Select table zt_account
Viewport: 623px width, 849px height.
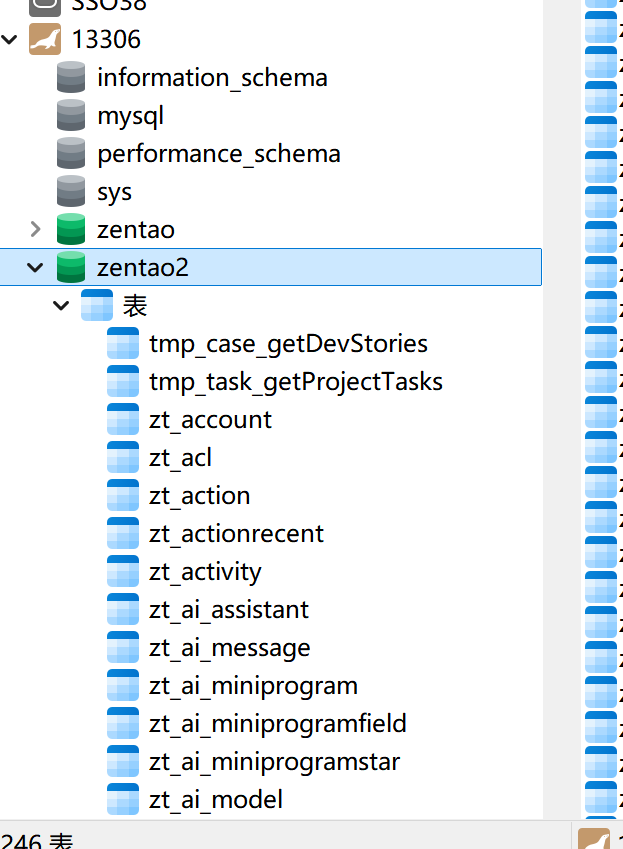click(x=210, y=420)
